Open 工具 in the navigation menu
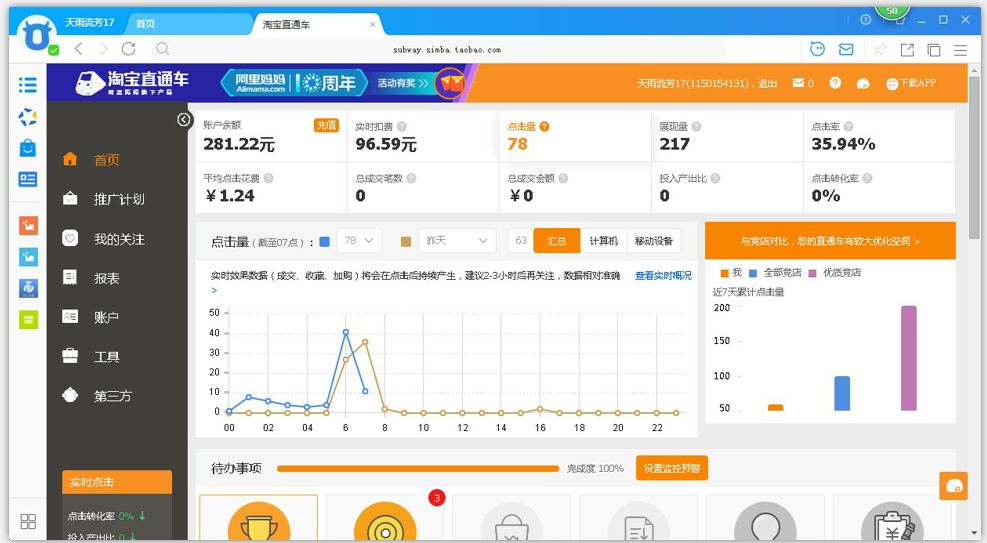Viewport: 987px width, 543px height. (x=106, y=357)
